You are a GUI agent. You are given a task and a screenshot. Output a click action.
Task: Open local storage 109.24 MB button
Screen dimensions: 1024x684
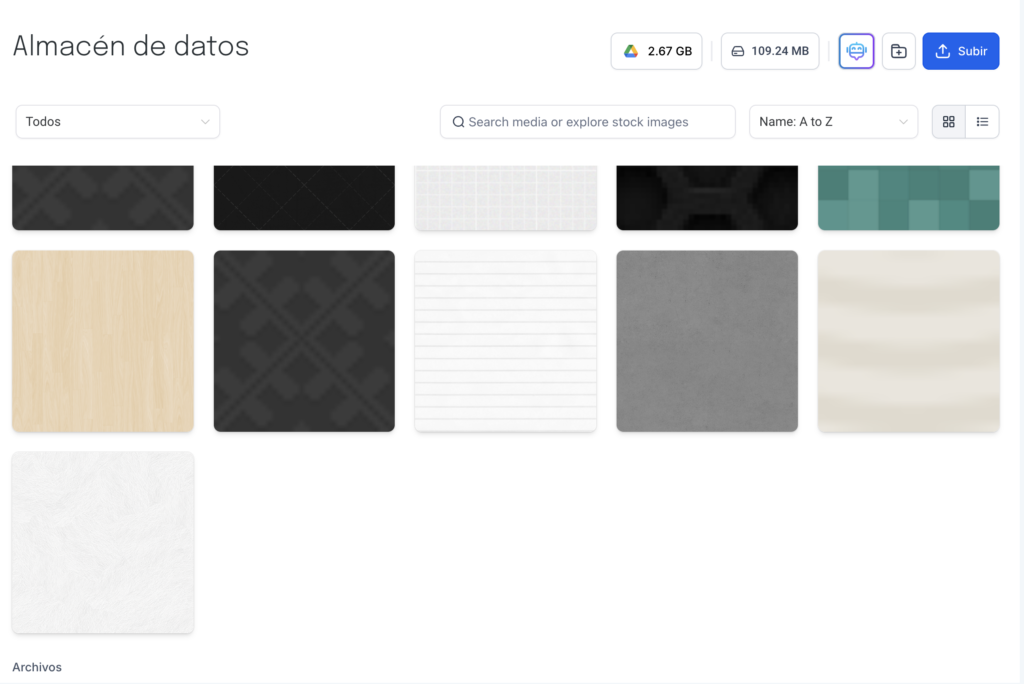[770, 51]
